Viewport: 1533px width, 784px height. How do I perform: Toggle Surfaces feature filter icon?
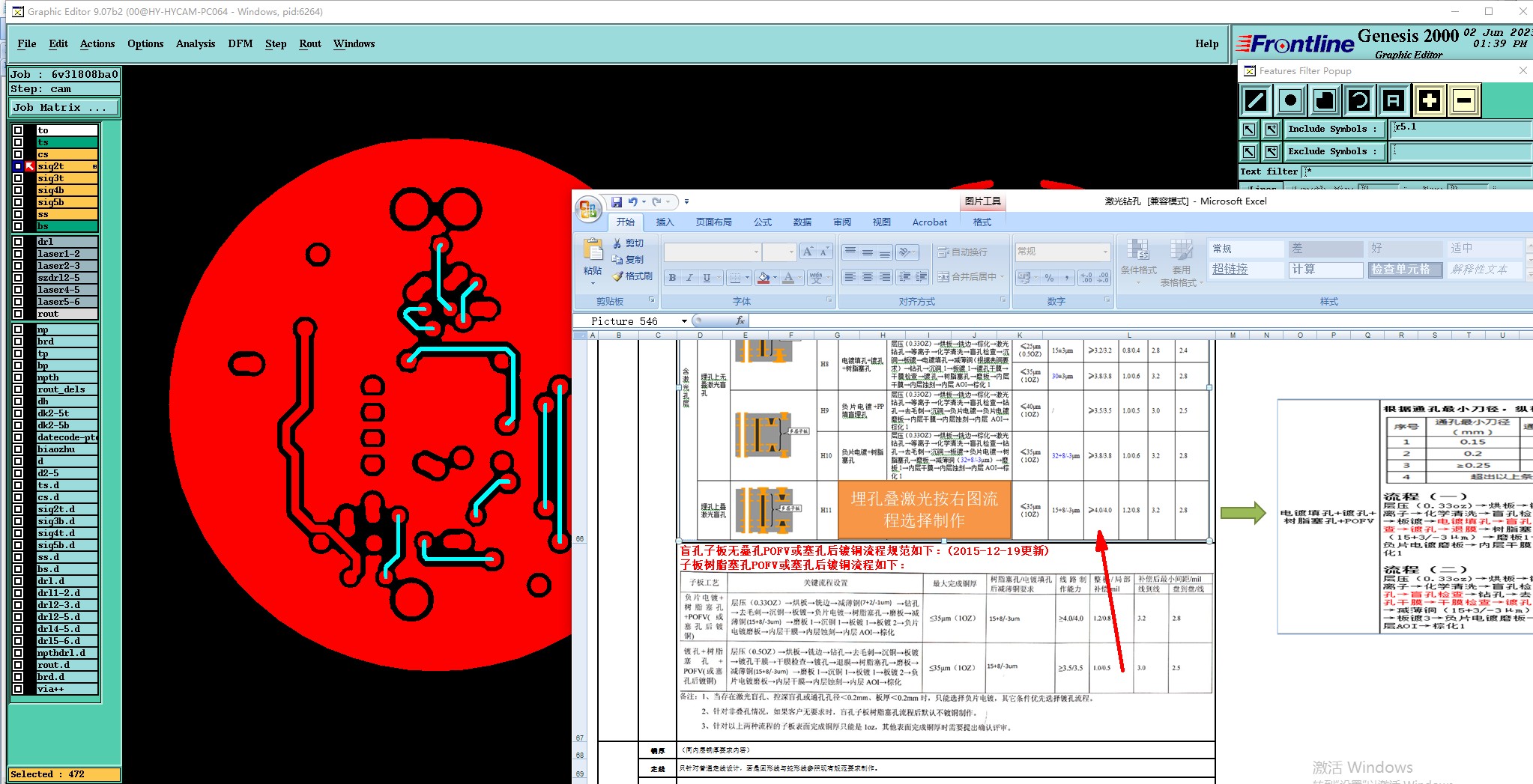(1325, 100)
